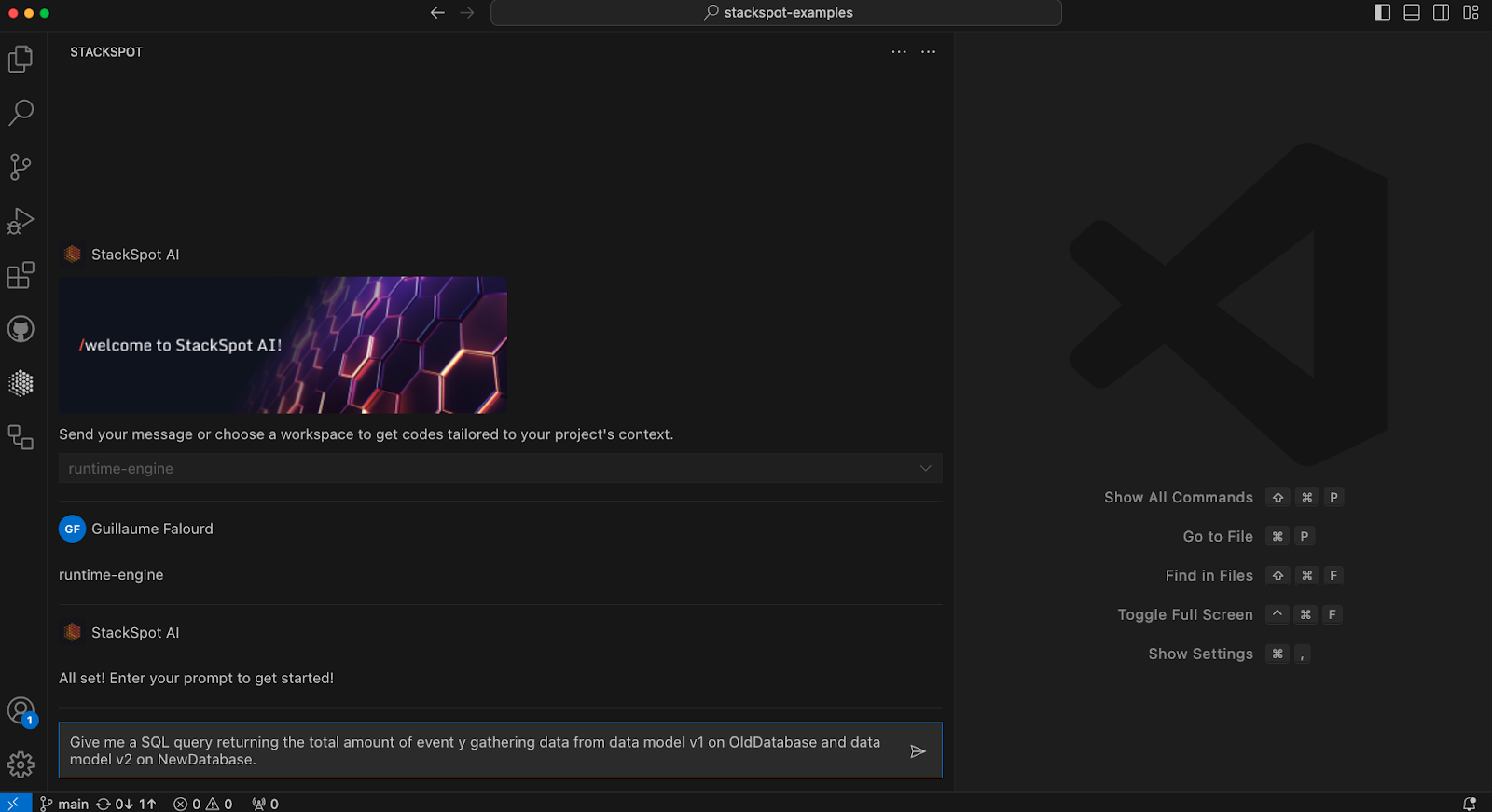Open the Extensions view
Image resolution: width=1492 pixels, height=812 pixels.
(21, 275)
